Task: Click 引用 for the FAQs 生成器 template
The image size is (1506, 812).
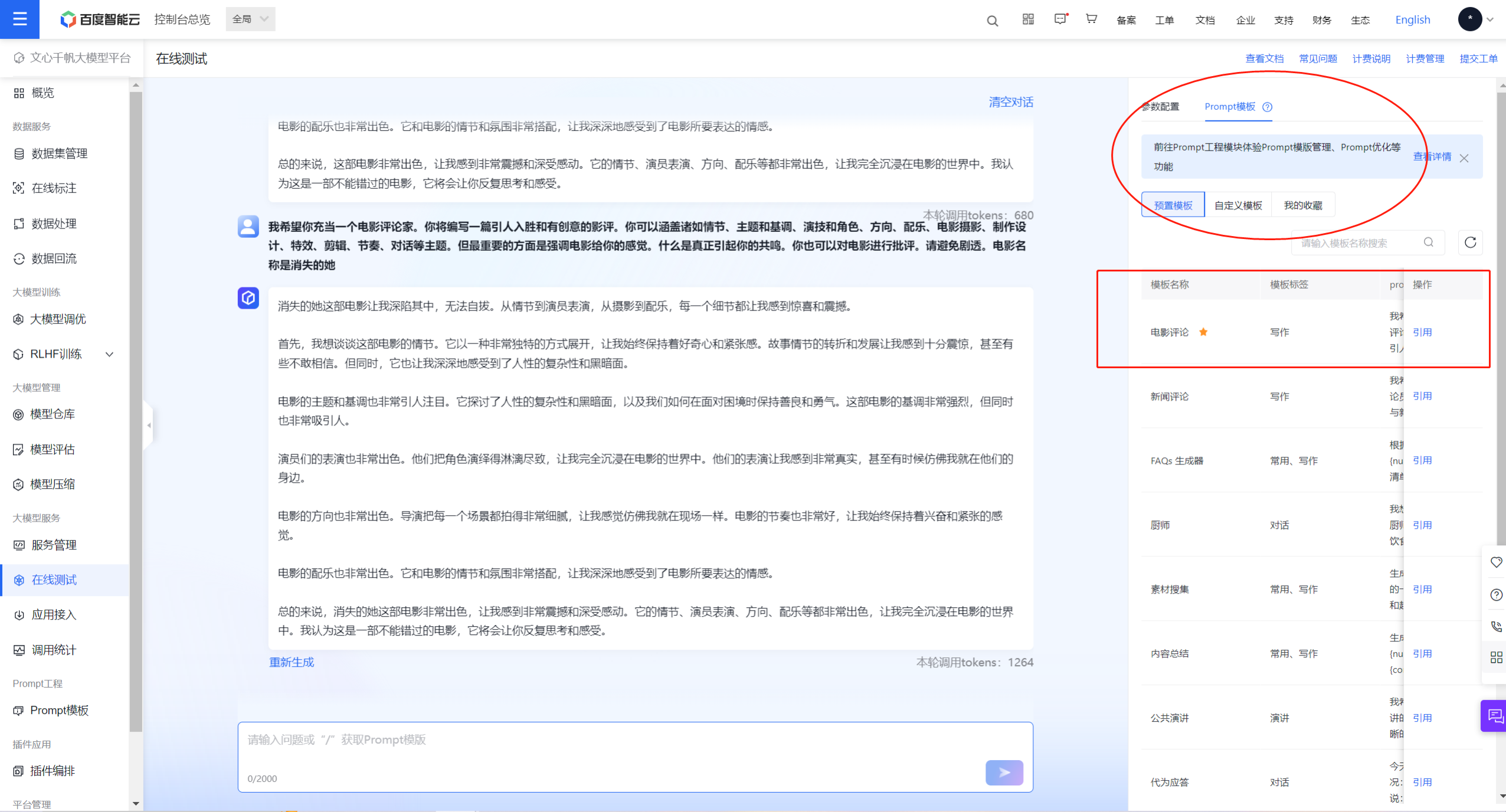Action: point(1422,460)
